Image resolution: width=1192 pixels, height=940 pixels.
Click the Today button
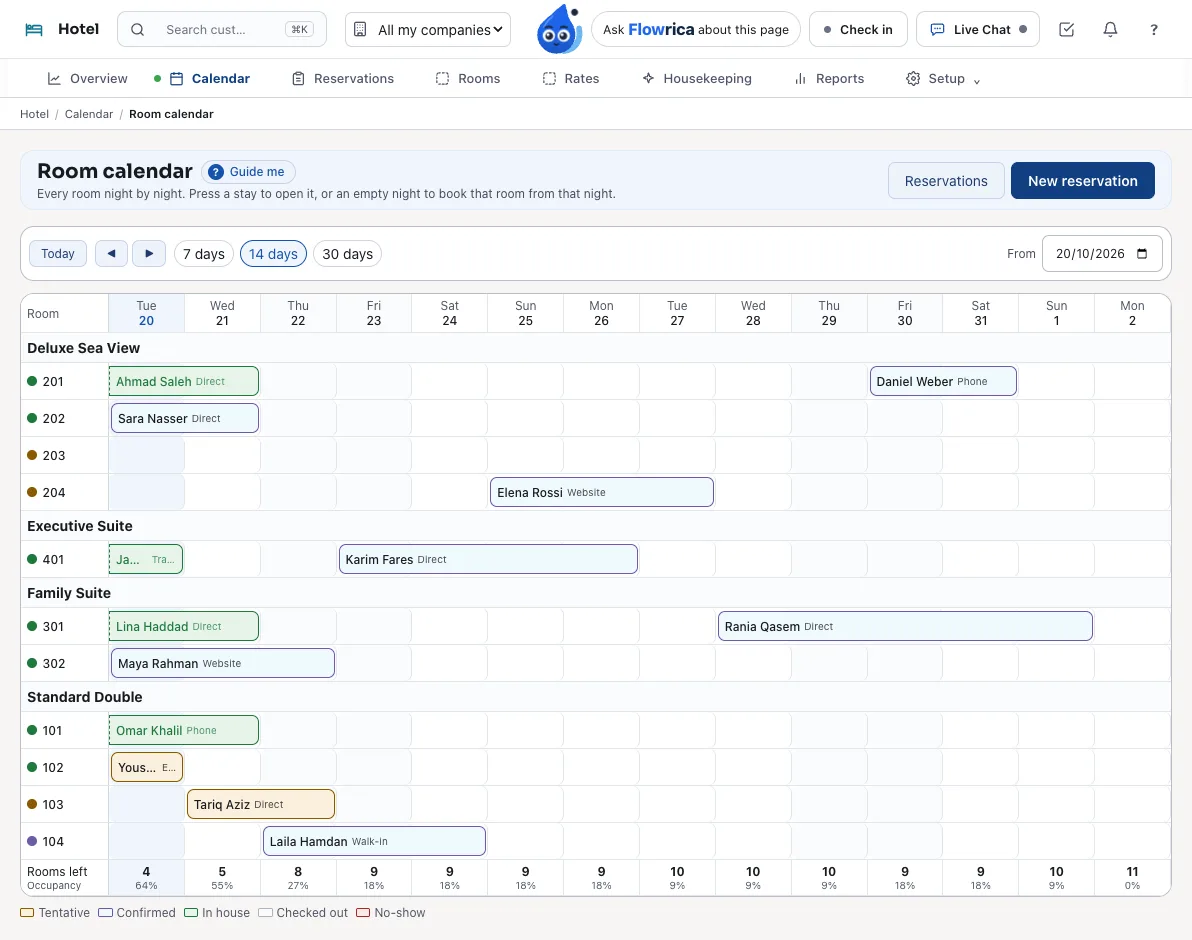click(58, 254)
